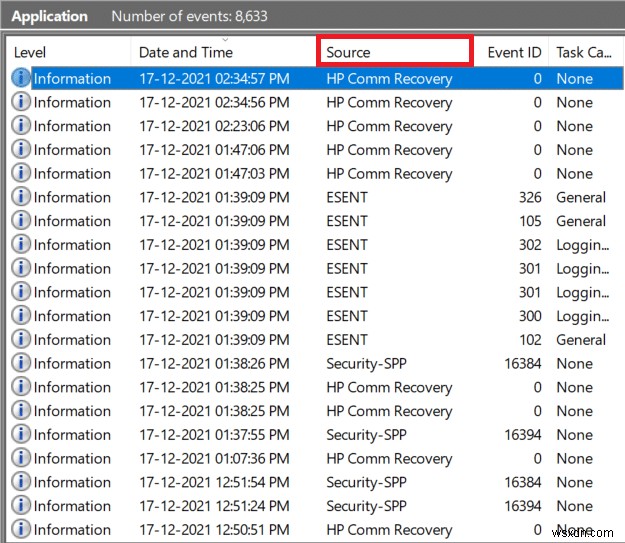The width and height of the screenshot is (625, 543).
Task: Click 'ESENT' source in the event 326 row
Action: pyautogui.click(x=347, y=197)
